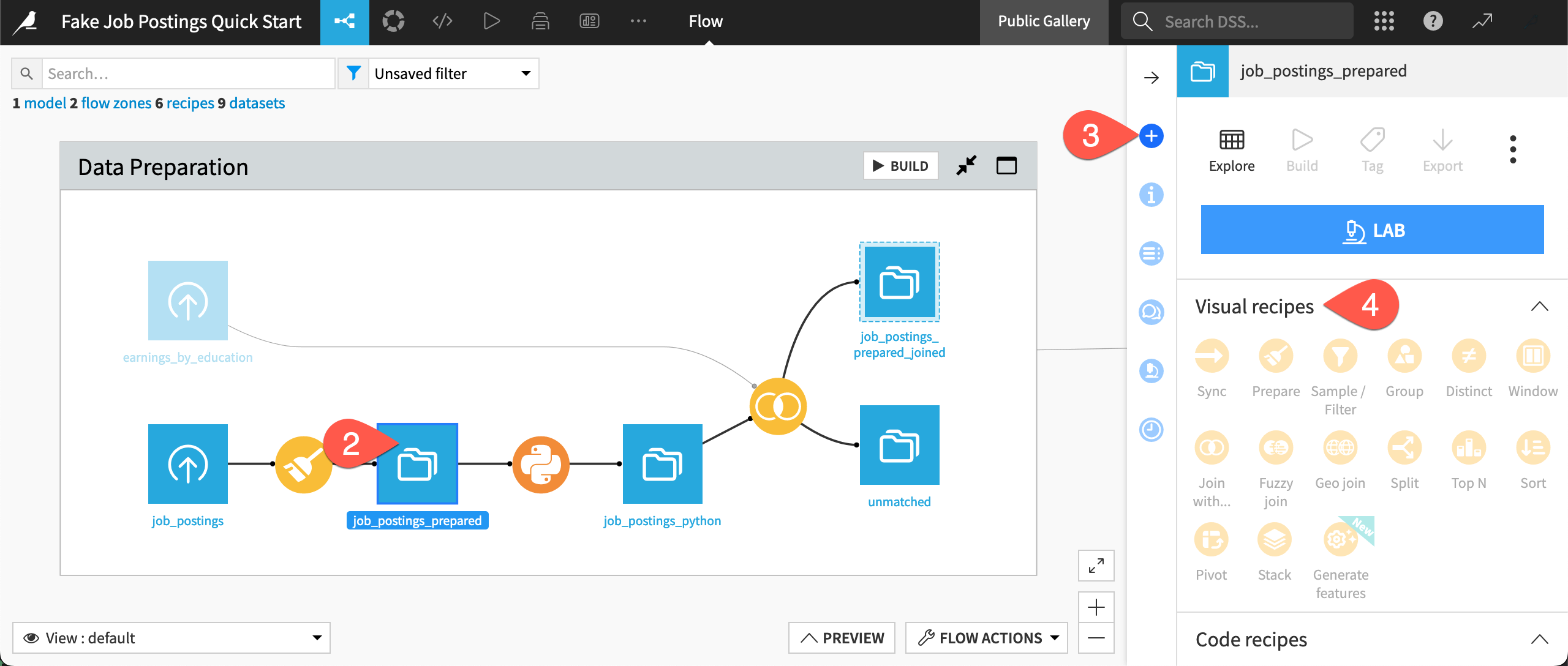The height and width of the screenshot is (666, 1568).
Task: Open the Lab microscope tab icon
Action: pyautogui.click(x=1151, y=371)
